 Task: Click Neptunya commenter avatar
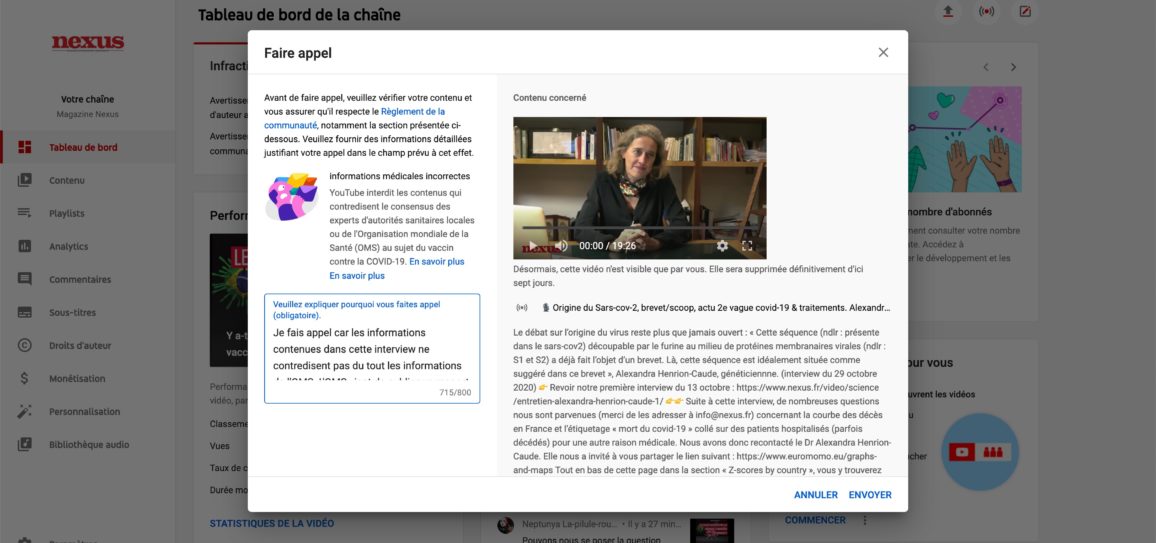point(505,525)
